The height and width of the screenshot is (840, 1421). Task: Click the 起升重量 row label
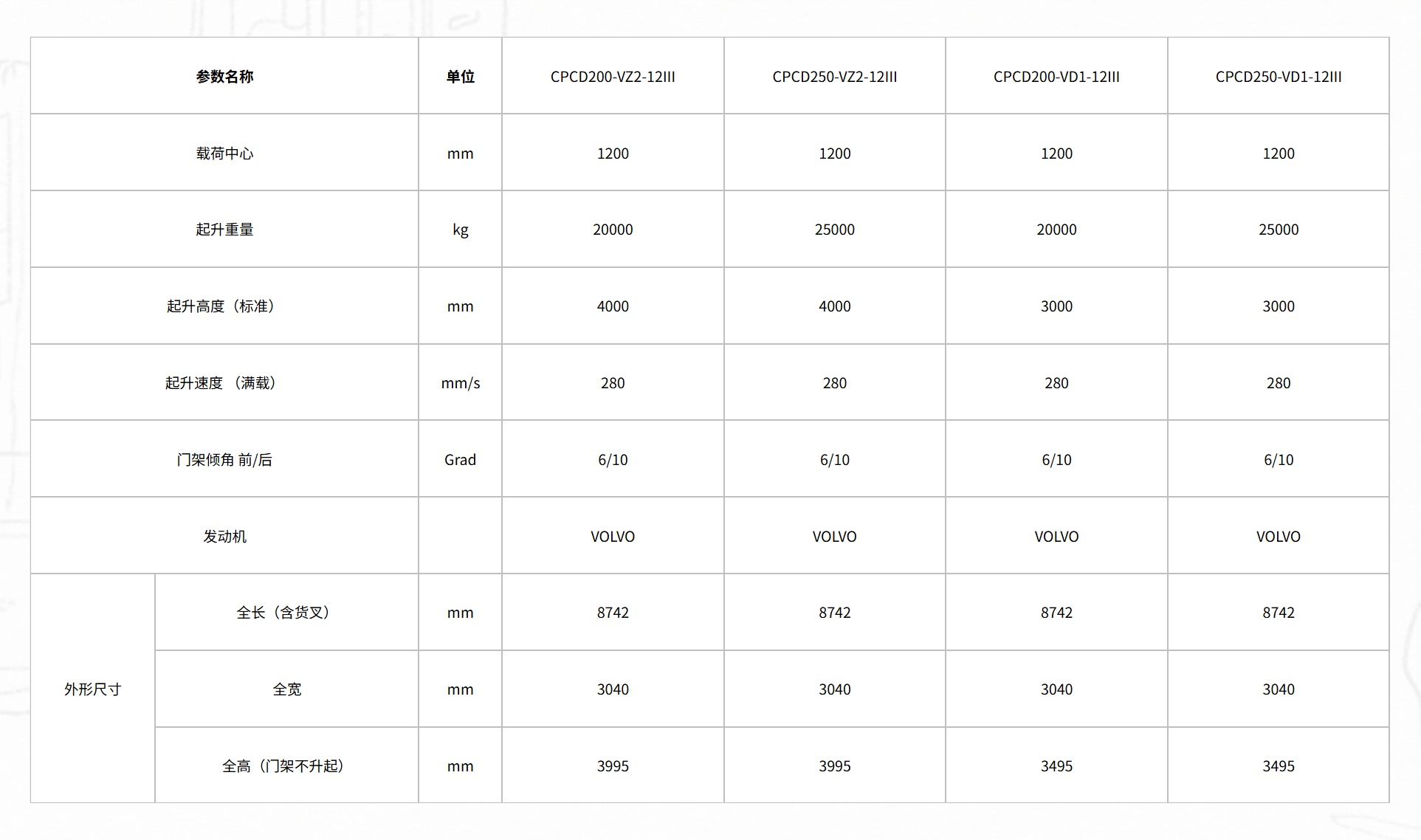click(x=224, y=230)
